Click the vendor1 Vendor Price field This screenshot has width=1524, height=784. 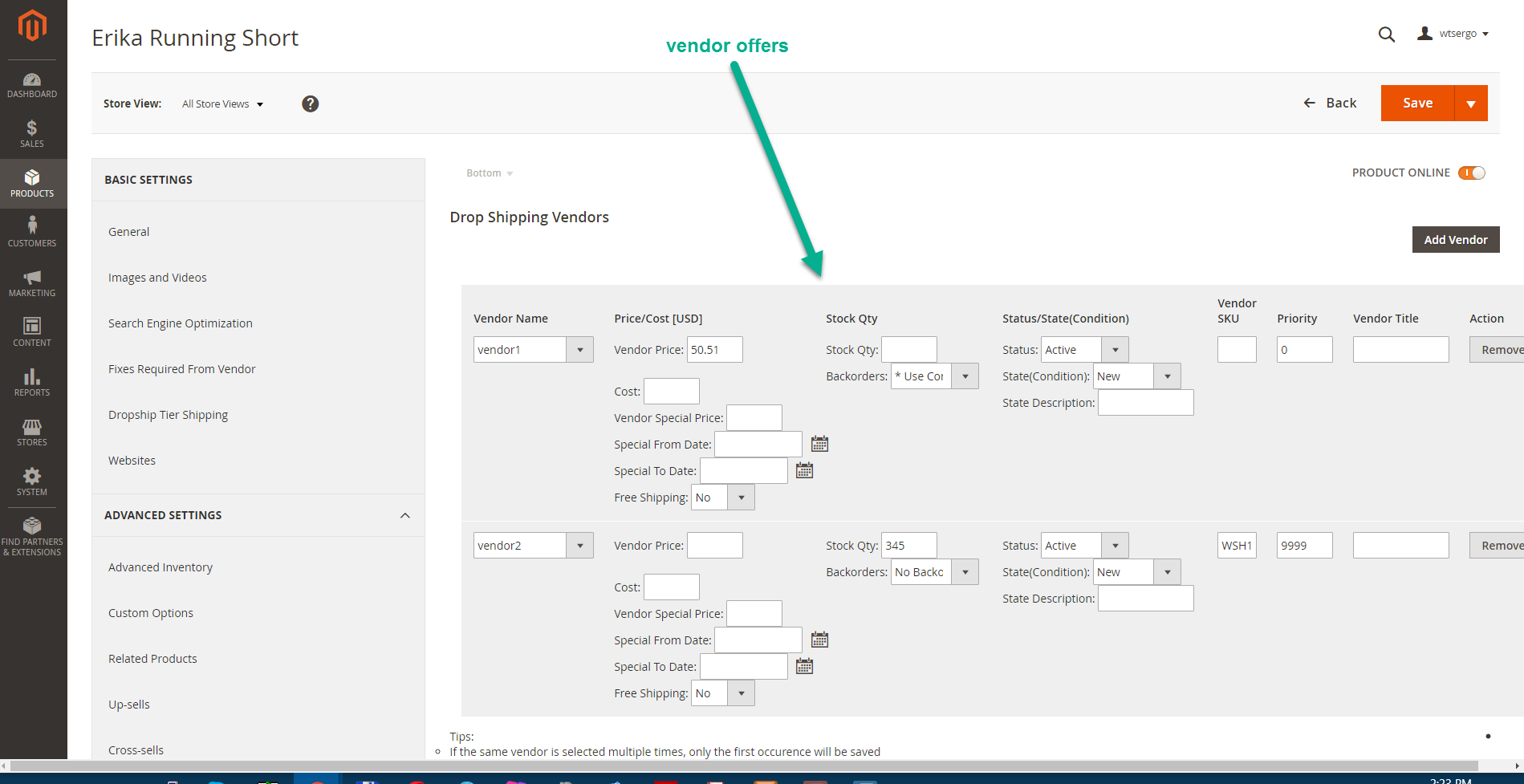click(715, 350)
